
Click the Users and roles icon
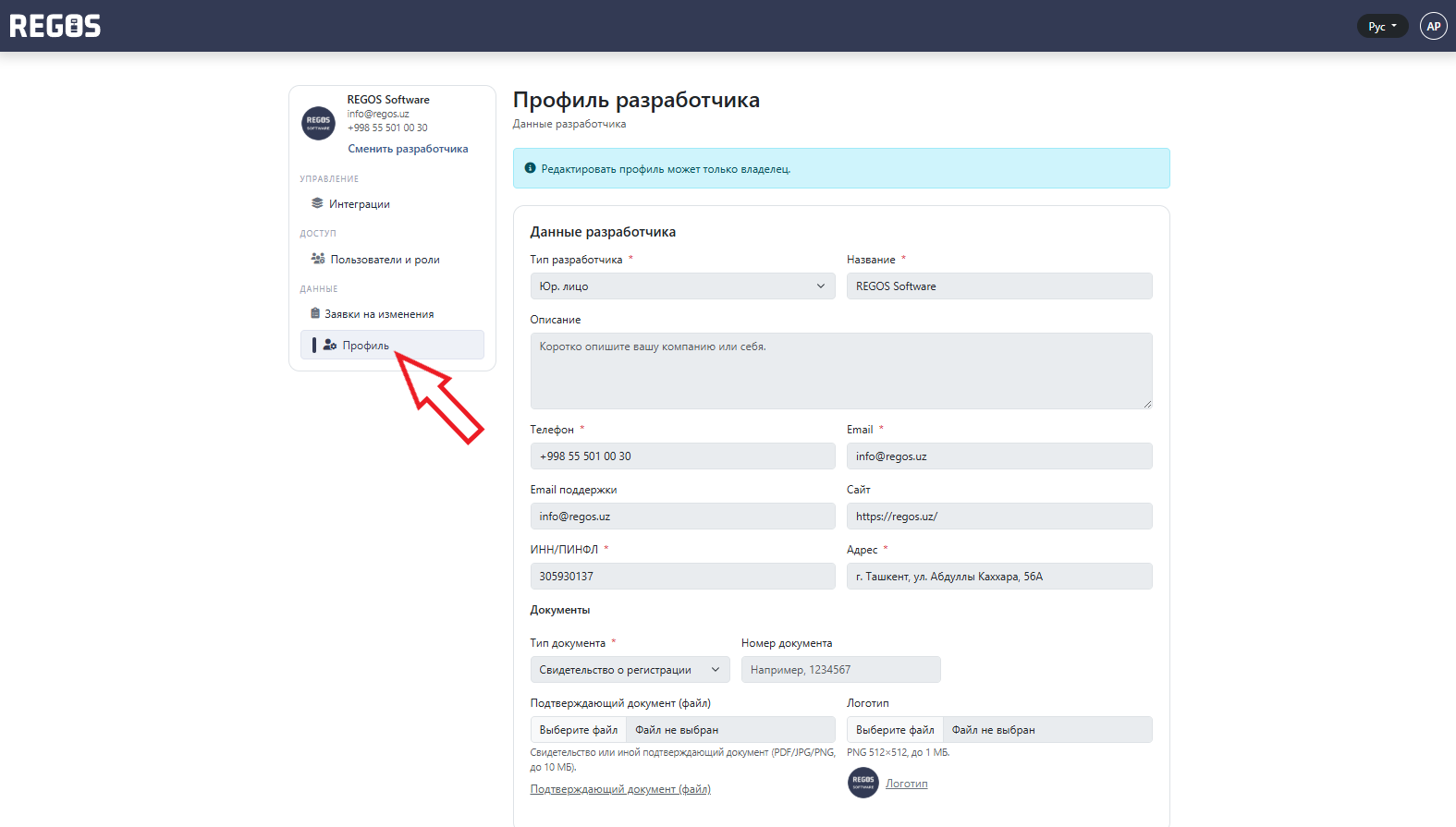pos(318,259)
